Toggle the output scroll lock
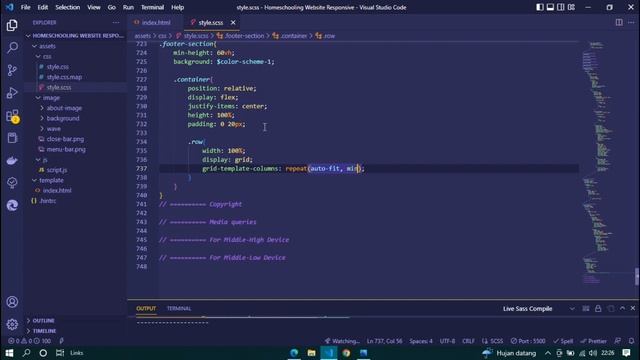640x360 pixels. pyautogui.click(x=598, y=309)
